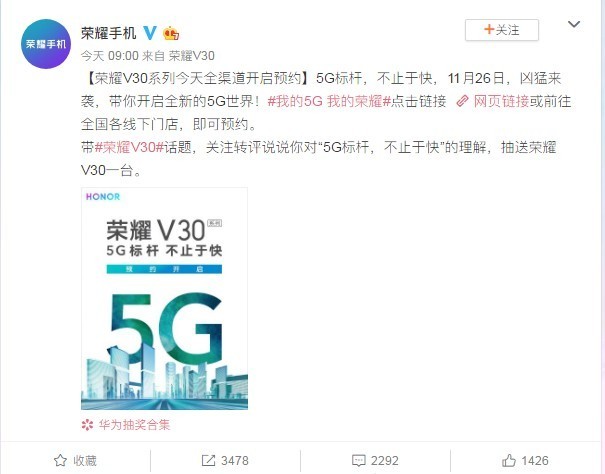Like the post with thumbs-up 1426
Viewport: 605px width, 474px height.
point(525,460)
